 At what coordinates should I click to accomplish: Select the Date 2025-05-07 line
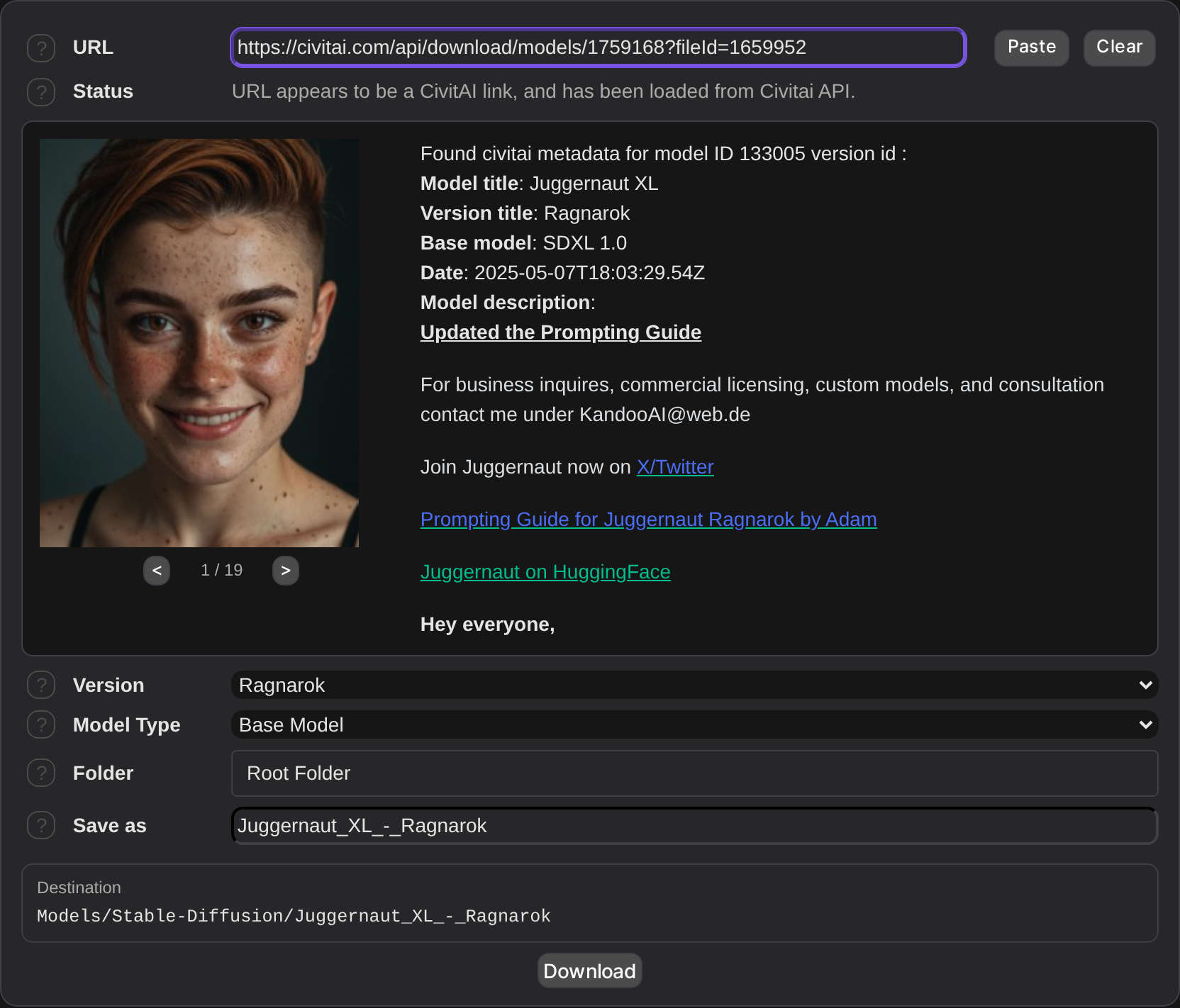pos(563,273)
